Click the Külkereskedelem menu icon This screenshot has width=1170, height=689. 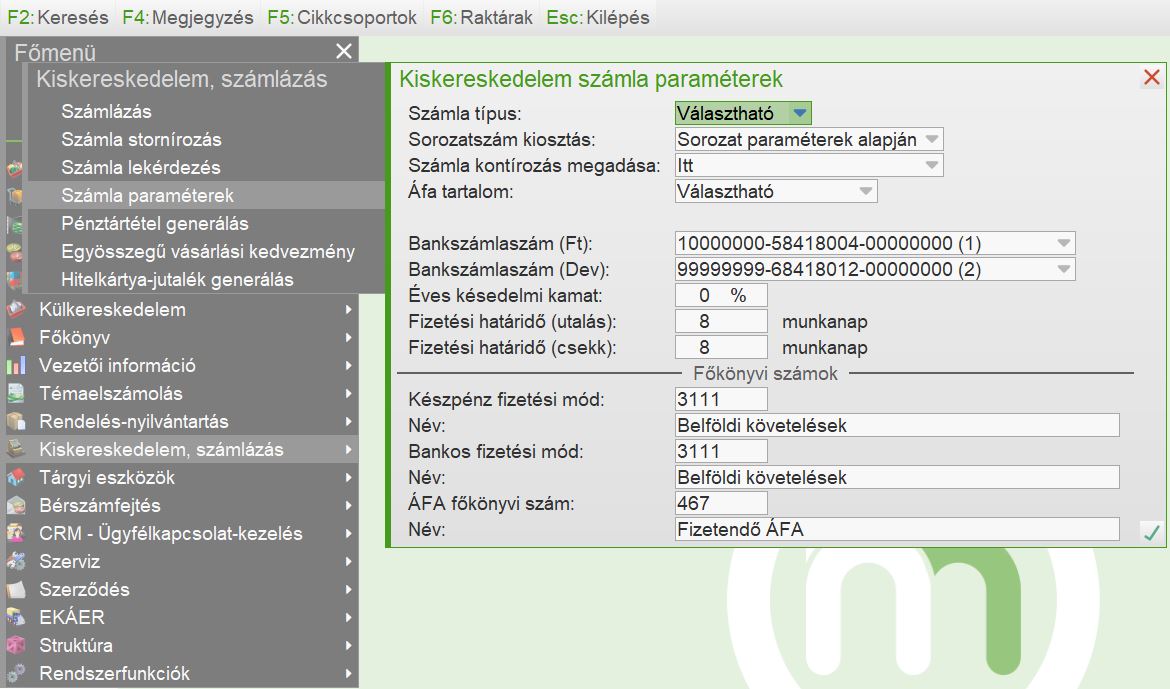[x=16, y=309]
